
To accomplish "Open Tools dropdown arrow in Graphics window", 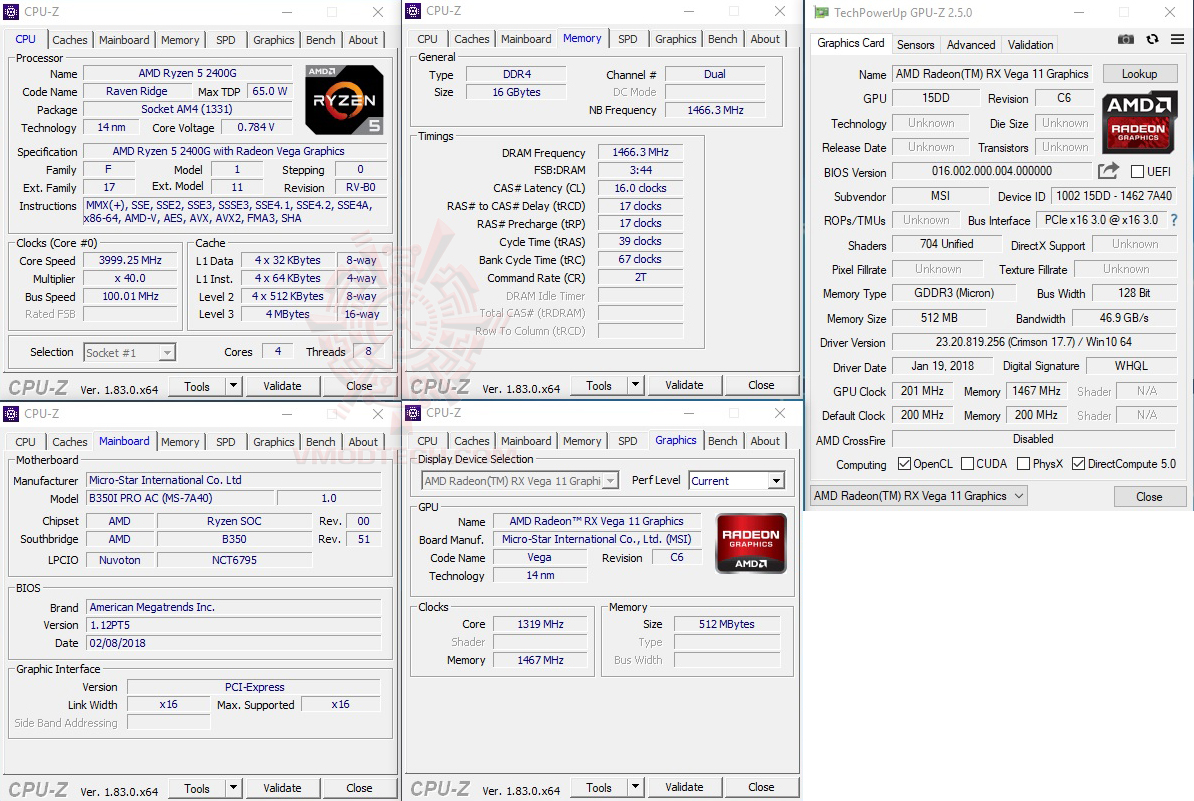I will [x=636, y=787].
